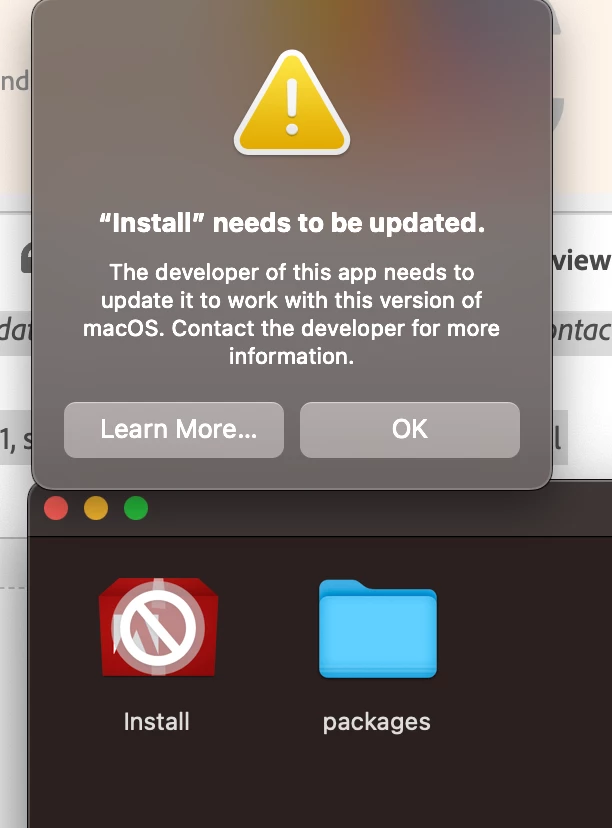Close the Finder window with the red button

(56, 508)
